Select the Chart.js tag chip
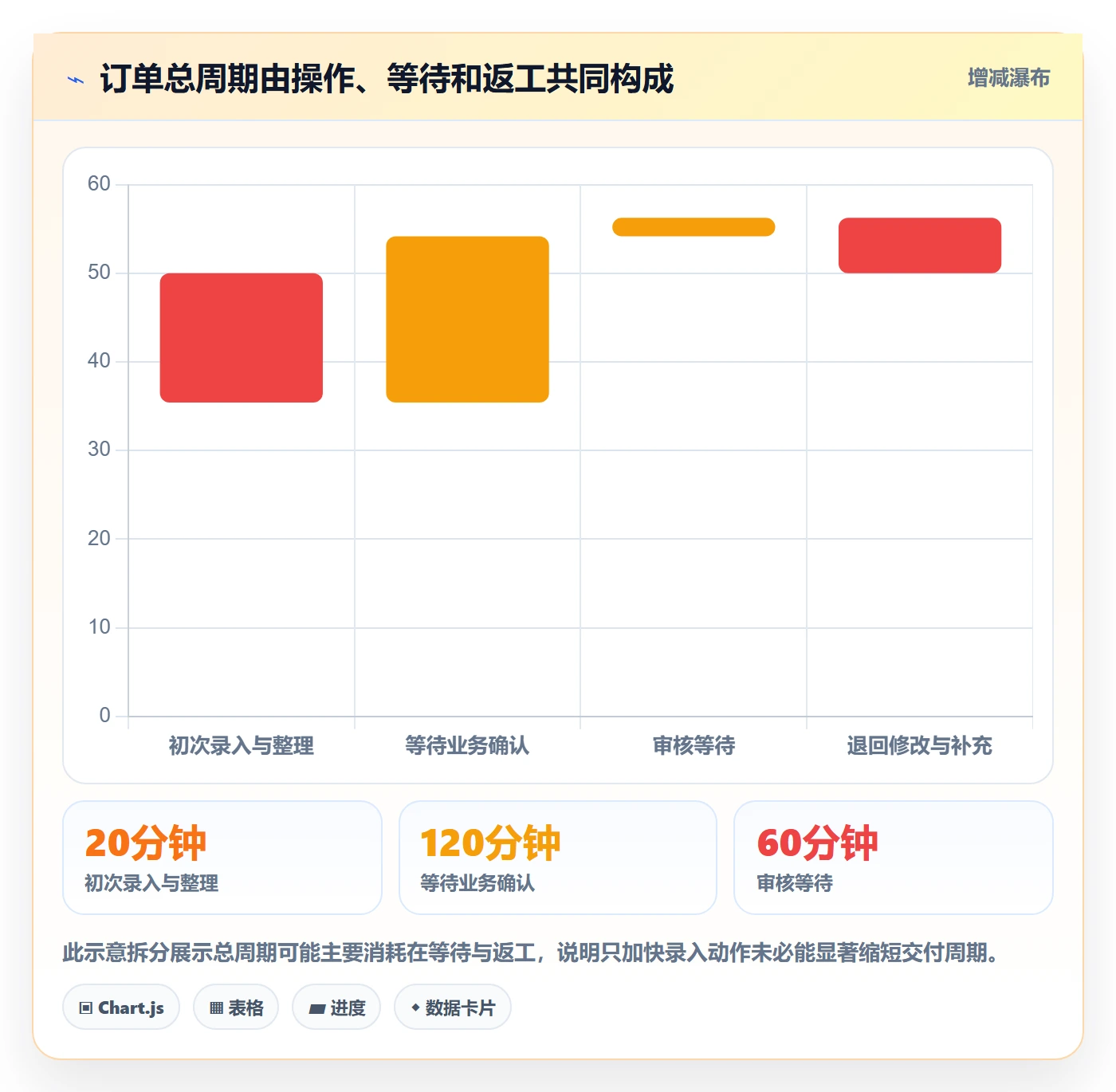 click(121, 1008)
